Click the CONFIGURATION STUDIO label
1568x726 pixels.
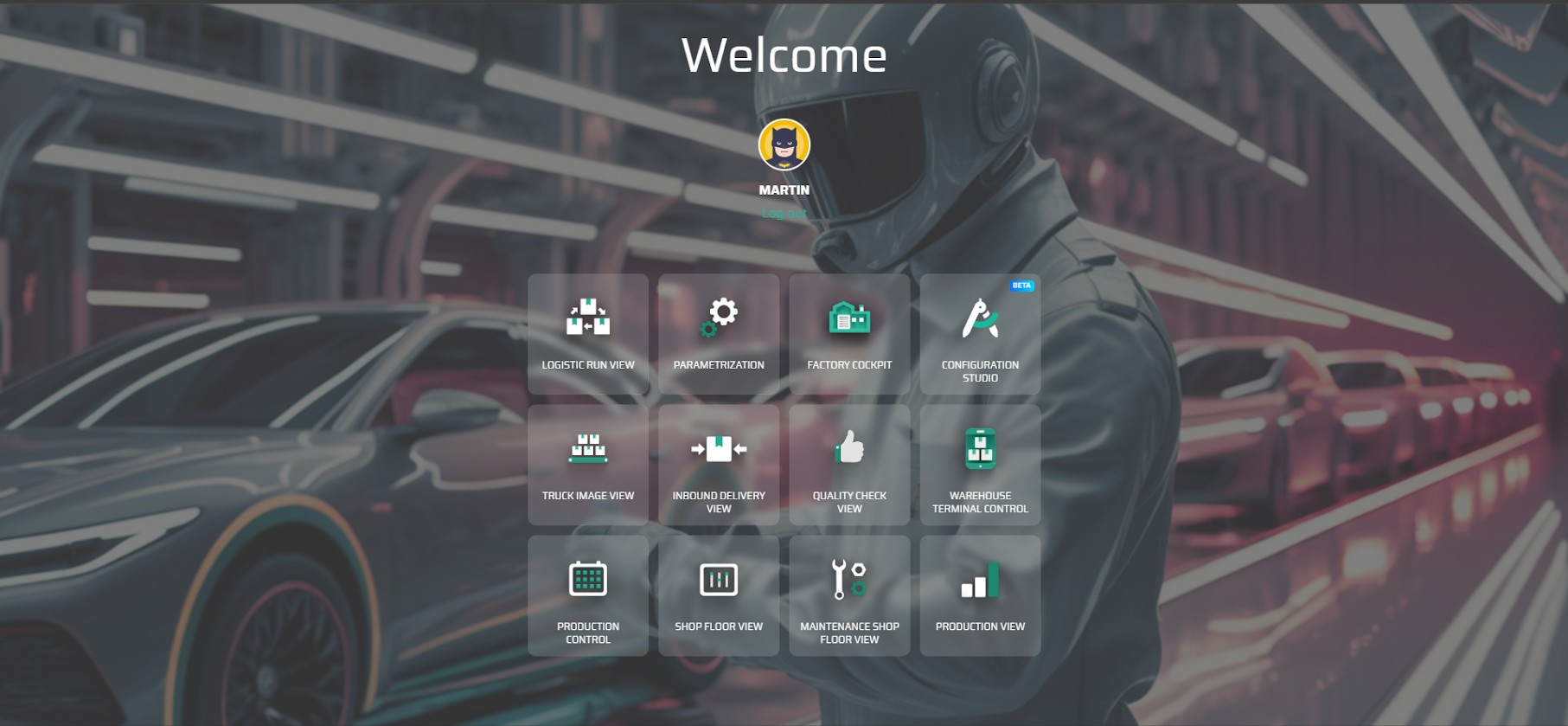click(x=980, y=371)
